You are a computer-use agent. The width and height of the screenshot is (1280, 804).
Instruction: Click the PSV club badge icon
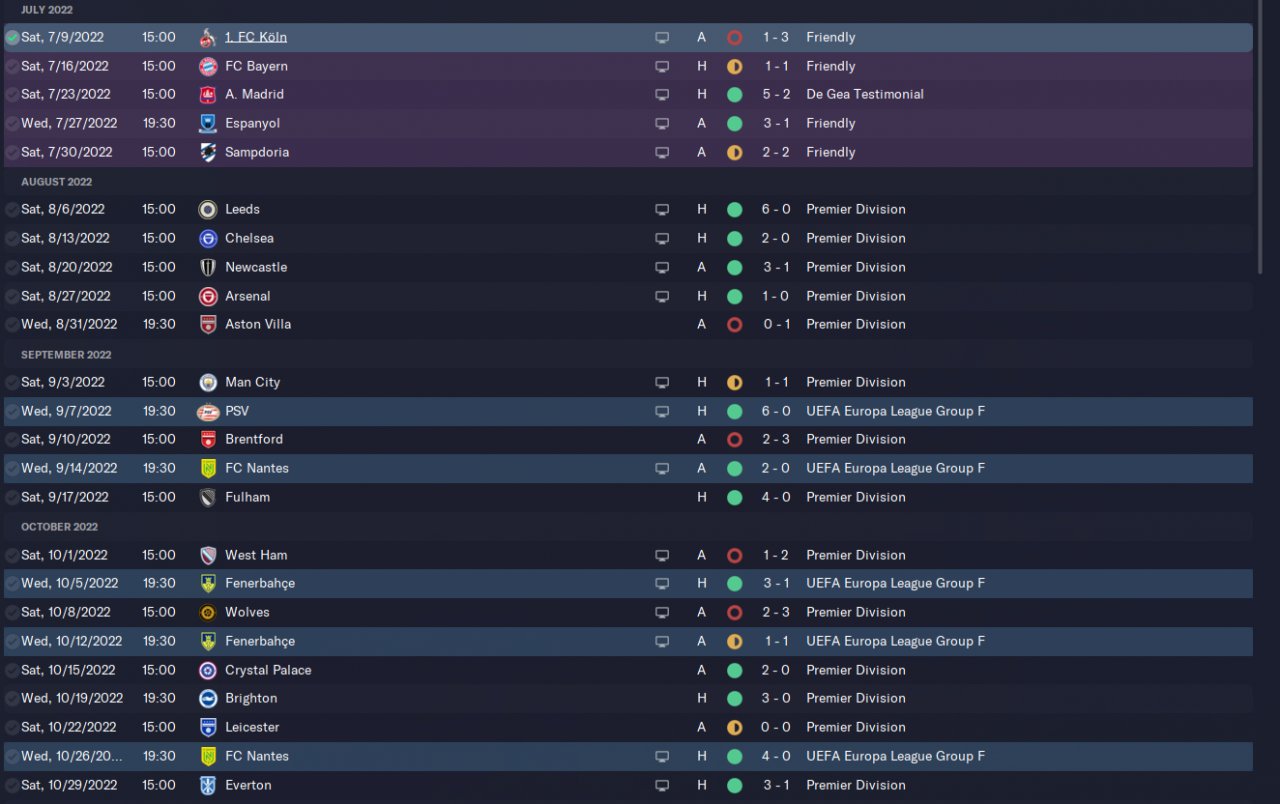(x=208, y=411)
